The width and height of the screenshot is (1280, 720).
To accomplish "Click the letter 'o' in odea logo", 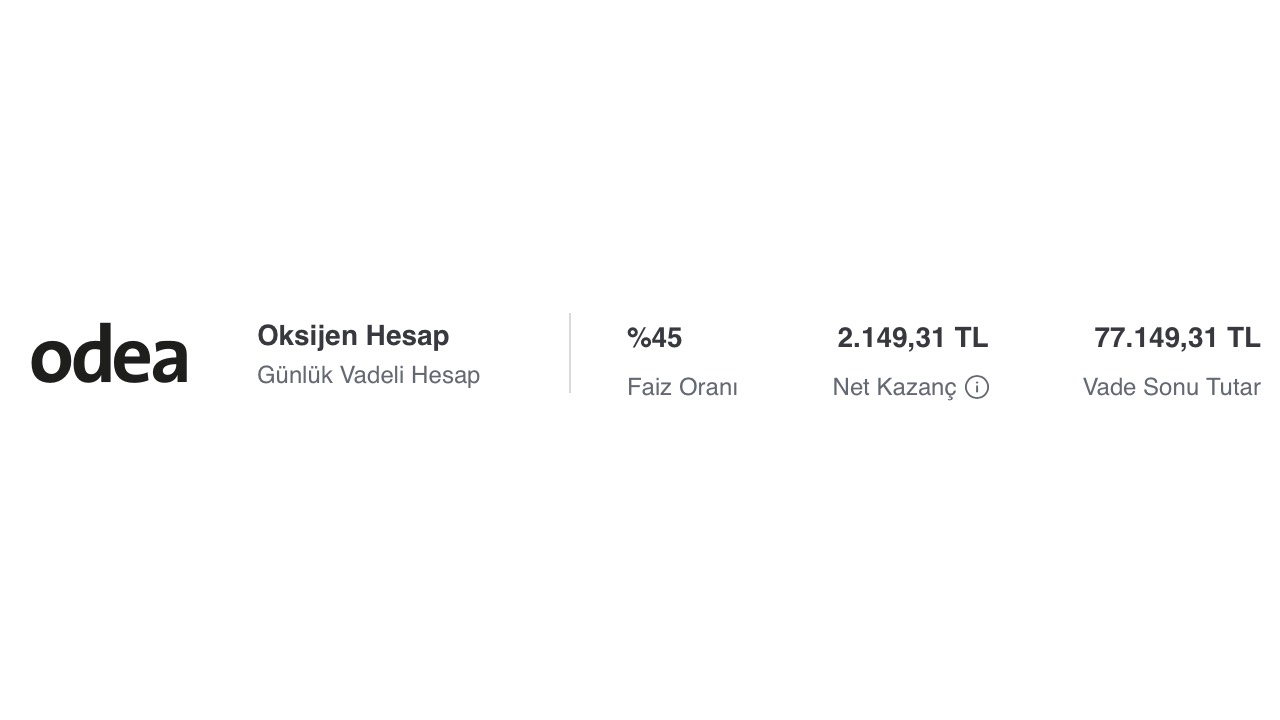I will pyautogui.click(x=50, y=360).
